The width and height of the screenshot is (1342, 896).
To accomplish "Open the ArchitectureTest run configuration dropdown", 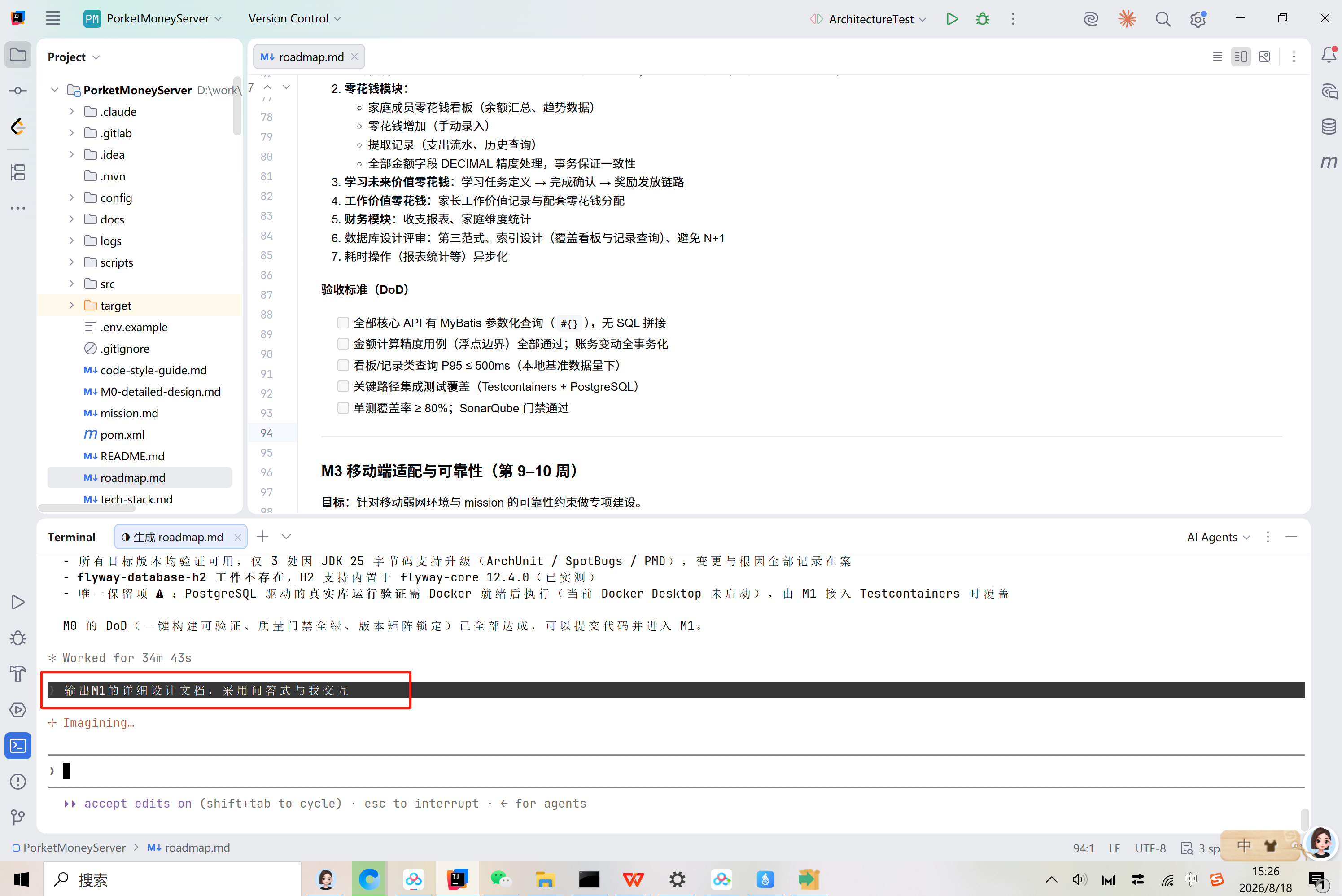I will pos(868,19).
